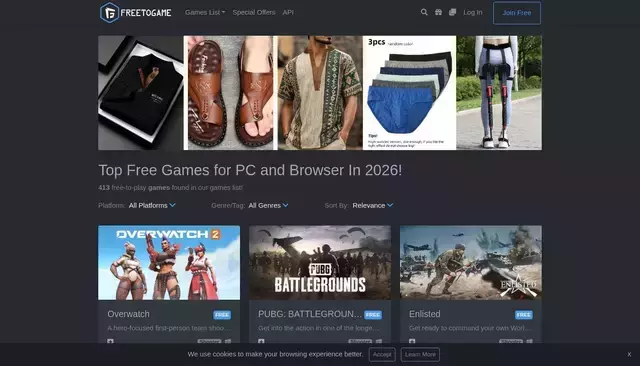Open the PUBG Battlegrounds thumbnail
This screenshot has width=640, height=366.
320,262
